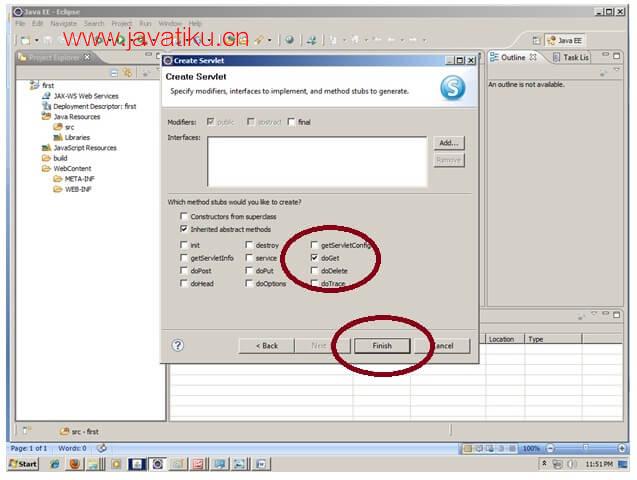
Task: Select the 'first' project root node
Action: pyautogui.click(x=48, y=85)
